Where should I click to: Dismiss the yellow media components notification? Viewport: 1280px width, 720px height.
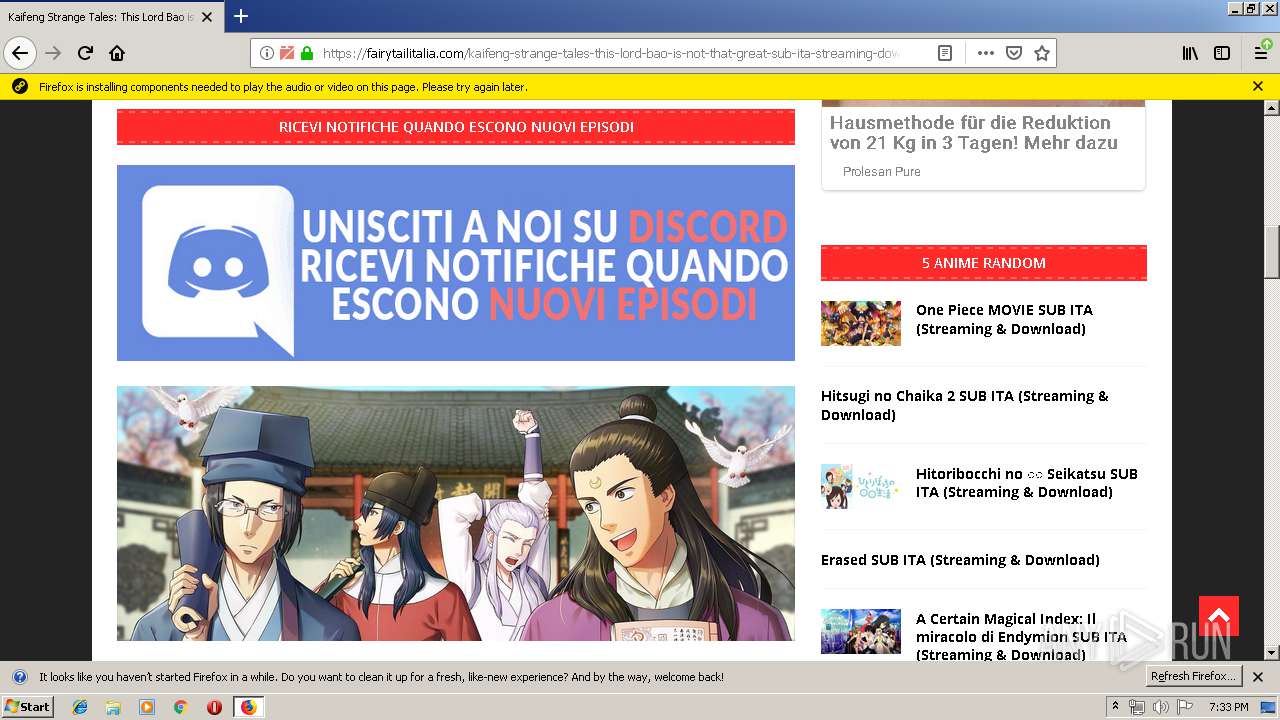coord(1258,87)
